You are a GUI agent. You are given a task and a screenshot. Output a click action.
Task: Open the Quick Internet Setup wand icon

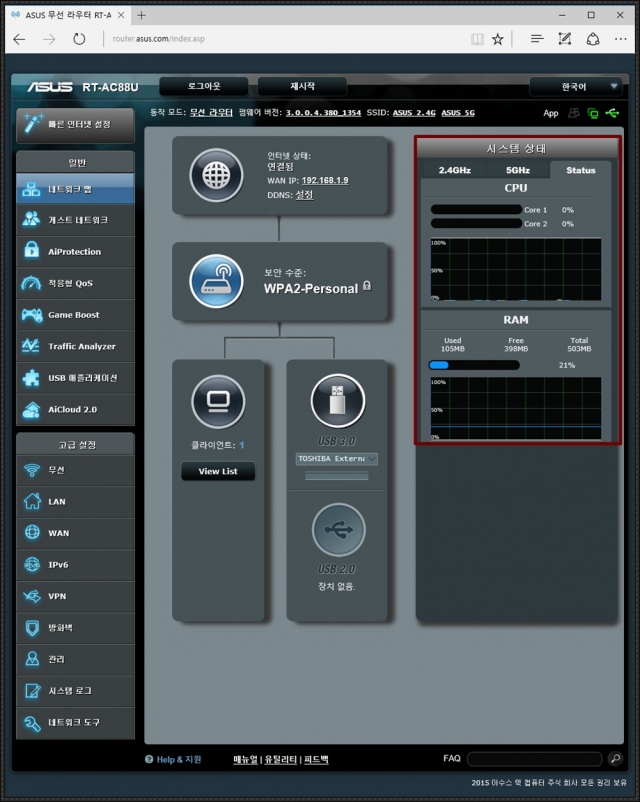click(33, 123)
